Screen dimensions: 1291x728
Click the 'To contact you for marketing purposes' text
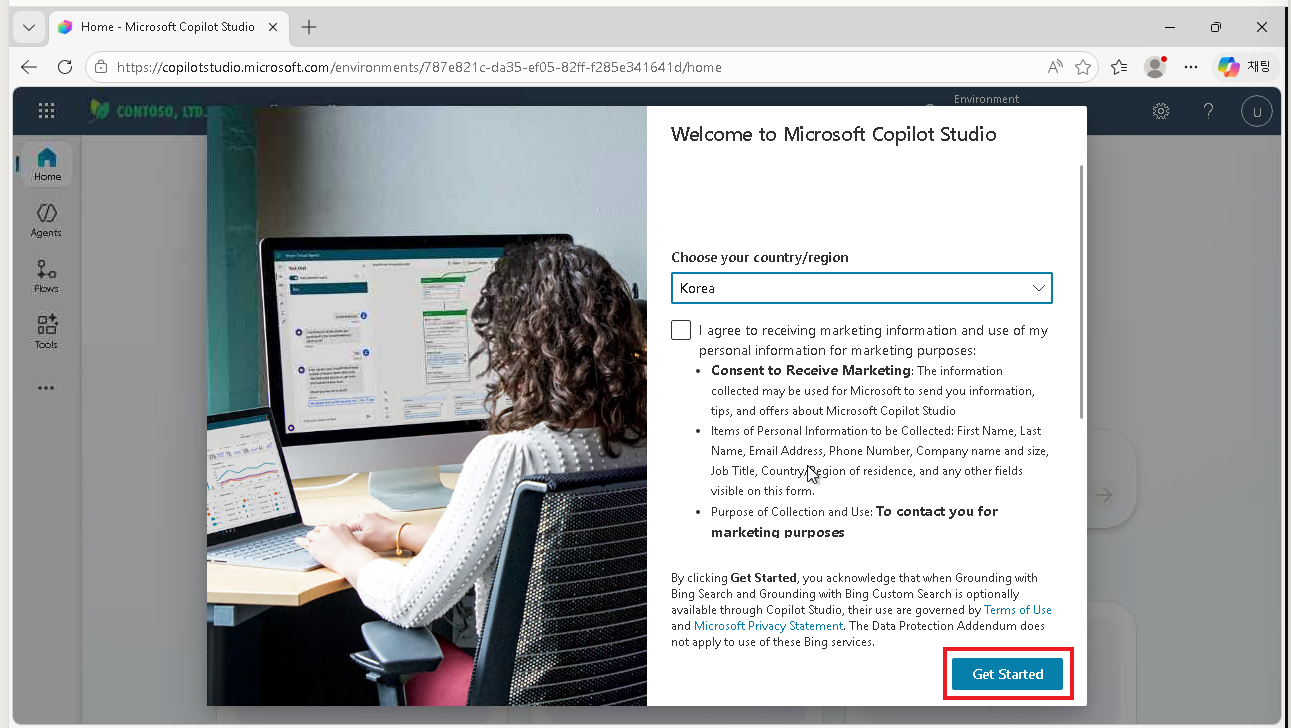click(855, 521)
